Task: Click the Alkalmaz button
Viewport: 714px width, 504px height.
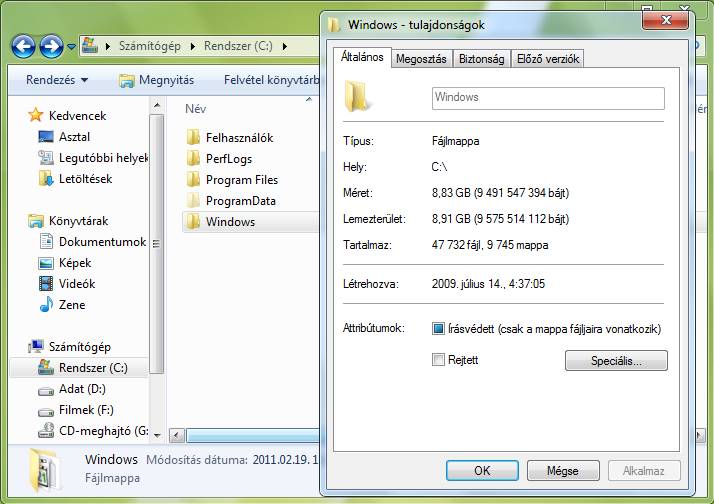Action: 644,470
